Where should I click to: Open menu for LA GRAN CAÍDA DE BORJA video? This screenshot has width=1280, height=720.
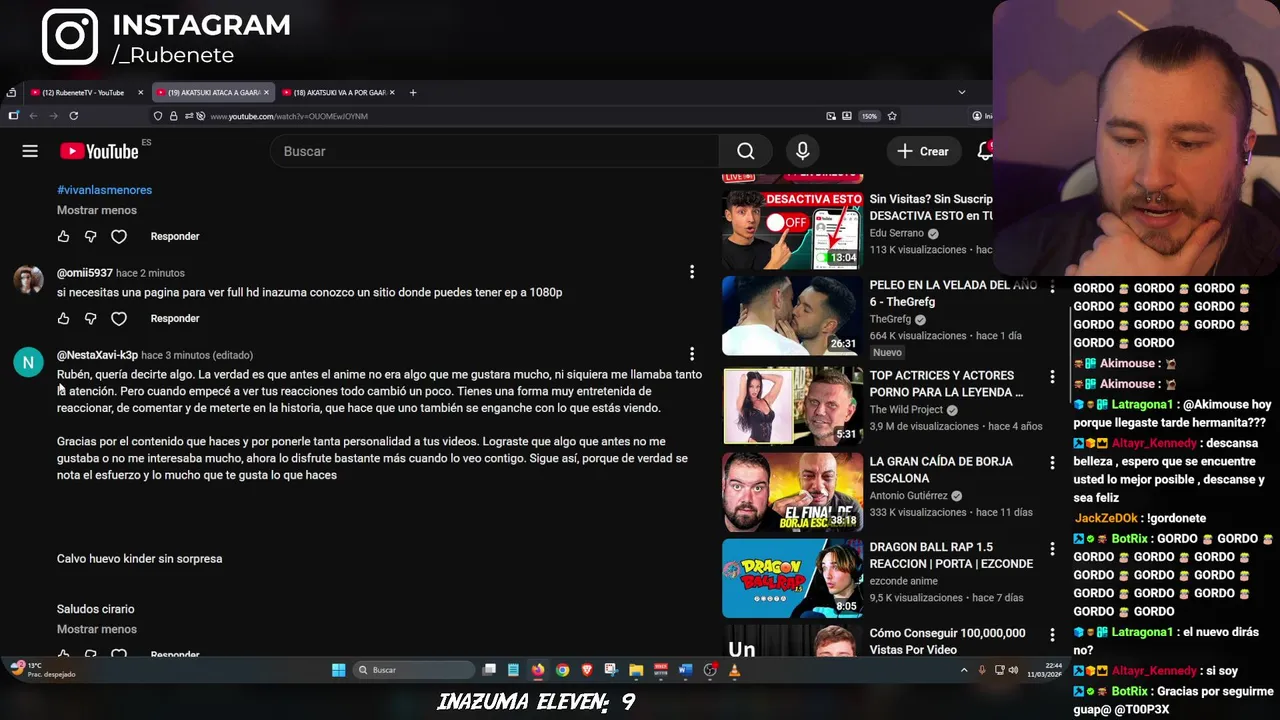tap(1052, 463)
